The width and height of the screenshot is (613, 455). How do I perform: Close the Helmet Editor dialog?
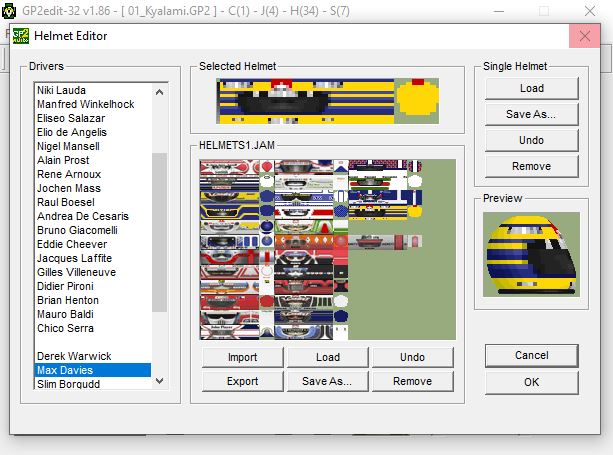583,37
